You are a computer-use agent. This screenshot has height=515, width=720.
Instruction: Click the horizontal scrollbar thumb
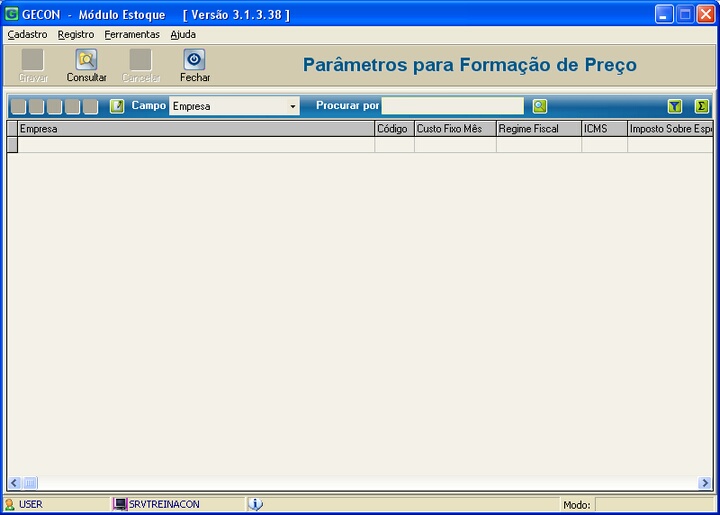point(30,483)
